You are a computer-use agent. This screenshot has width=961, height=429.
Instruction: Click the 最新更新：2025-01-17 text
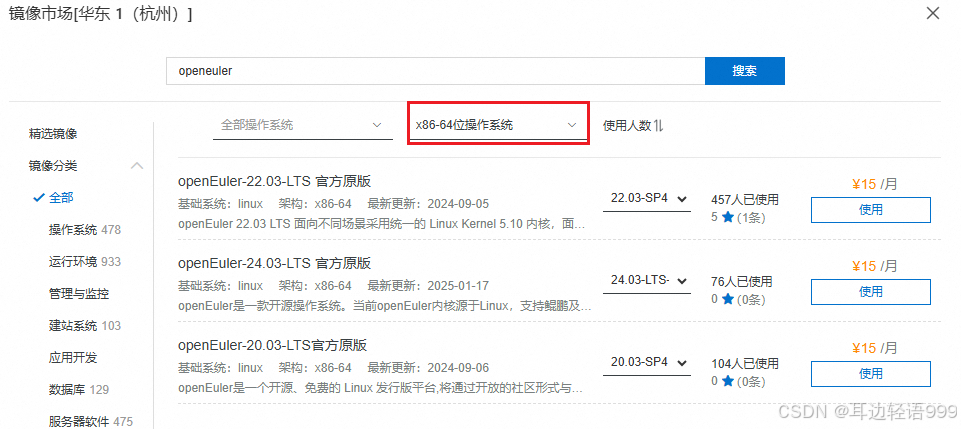(x=428, y=286)
